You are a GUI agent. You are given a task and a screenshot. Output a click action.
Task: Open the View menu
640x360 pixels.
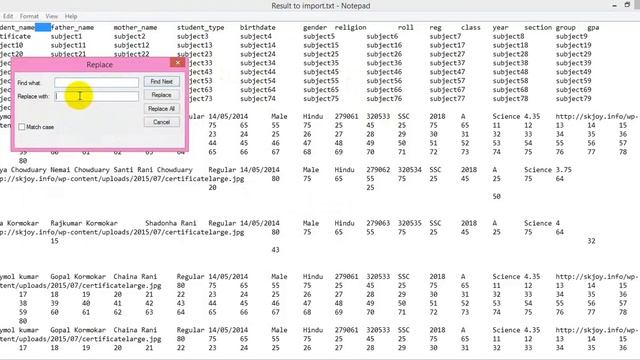(51, 16)
